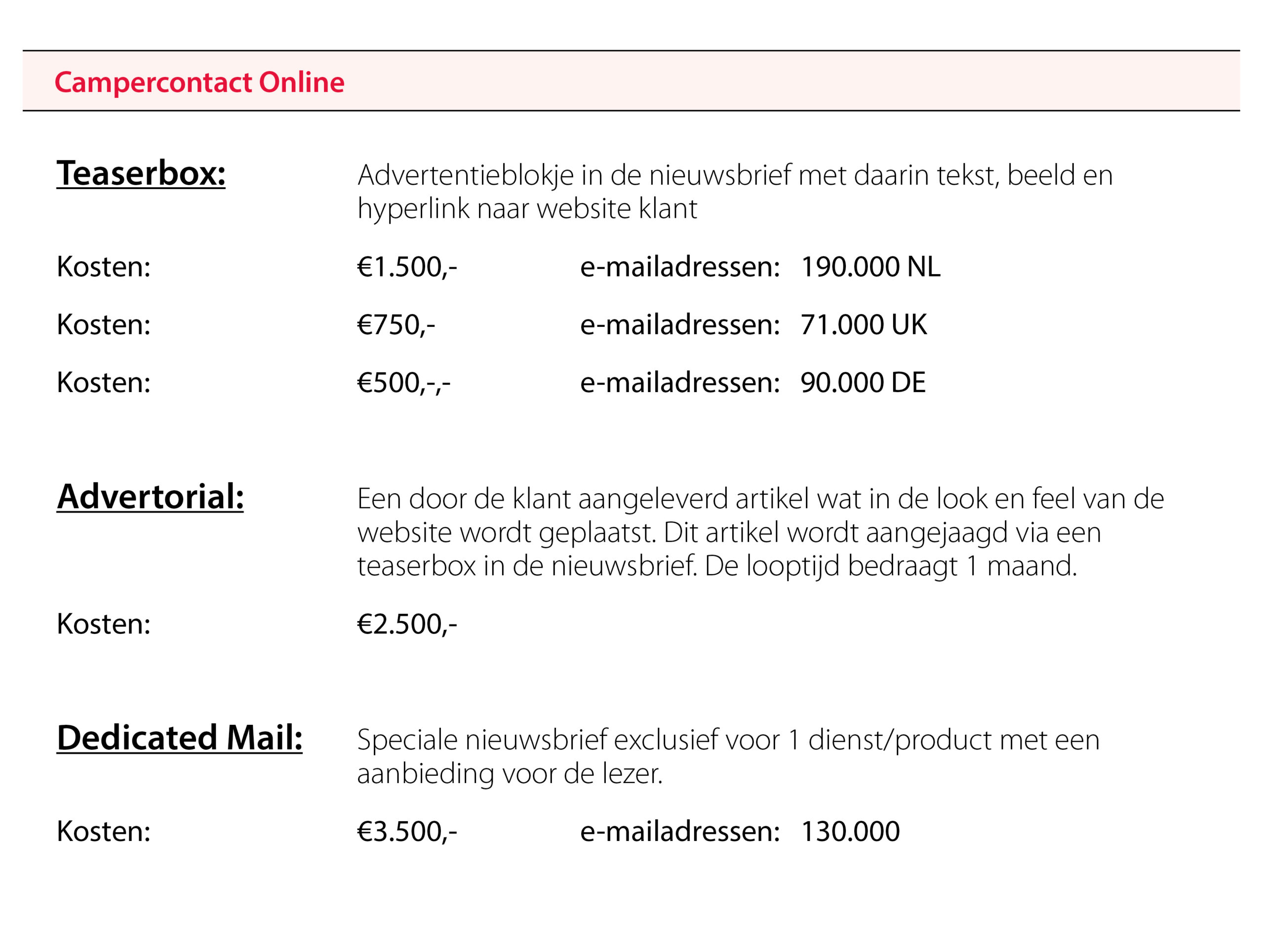The height and width of the screenshot is (952, 1264).
Task: Click the text 'hyperlink naar website klant'
Action: [527, 208]
